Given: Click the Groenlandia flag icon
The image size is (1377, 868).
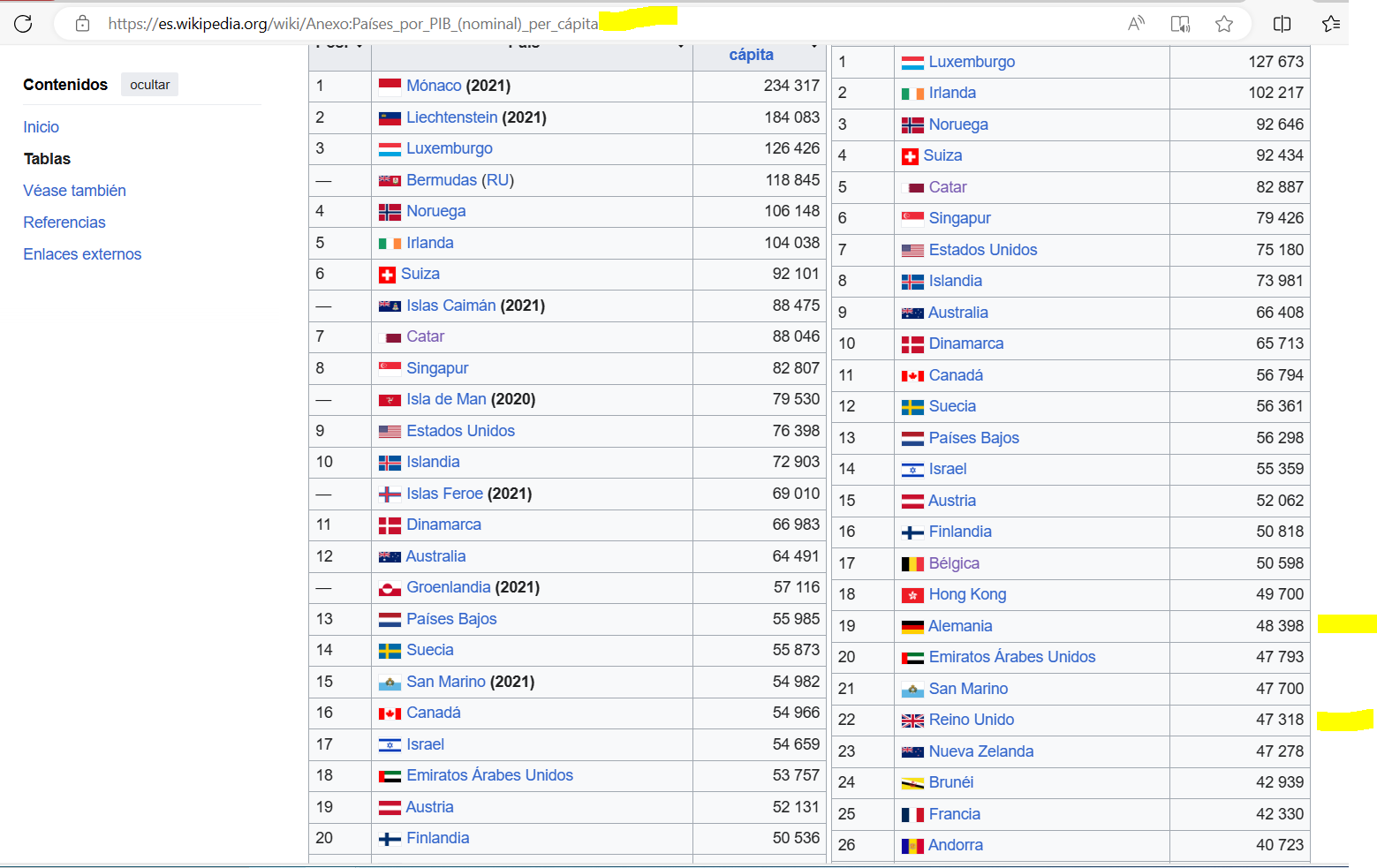Looking at the screenshot, I should coord(390,588).
